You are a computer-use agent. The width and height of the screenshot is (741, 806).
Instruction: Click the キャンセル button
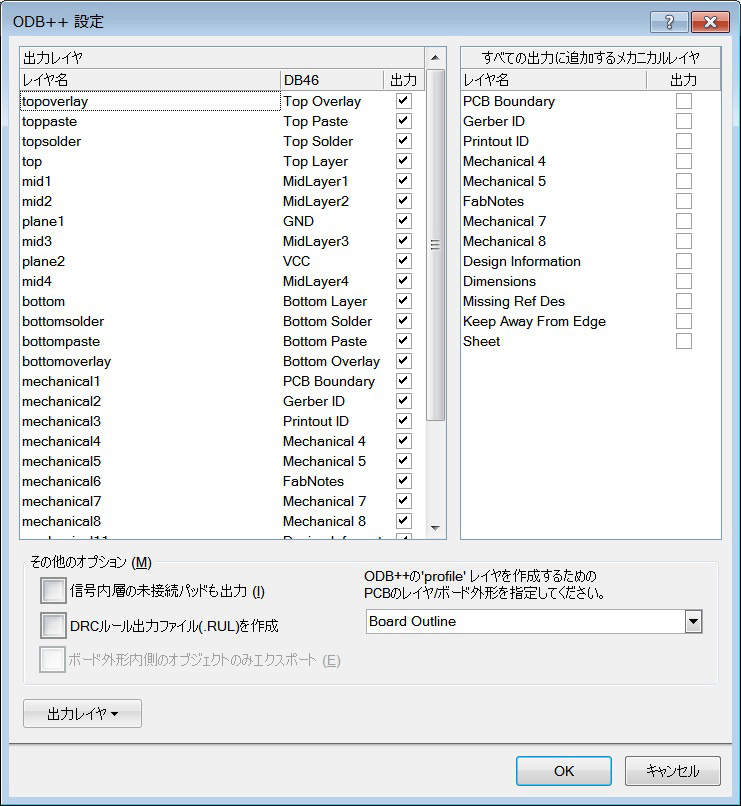[673, 771]
